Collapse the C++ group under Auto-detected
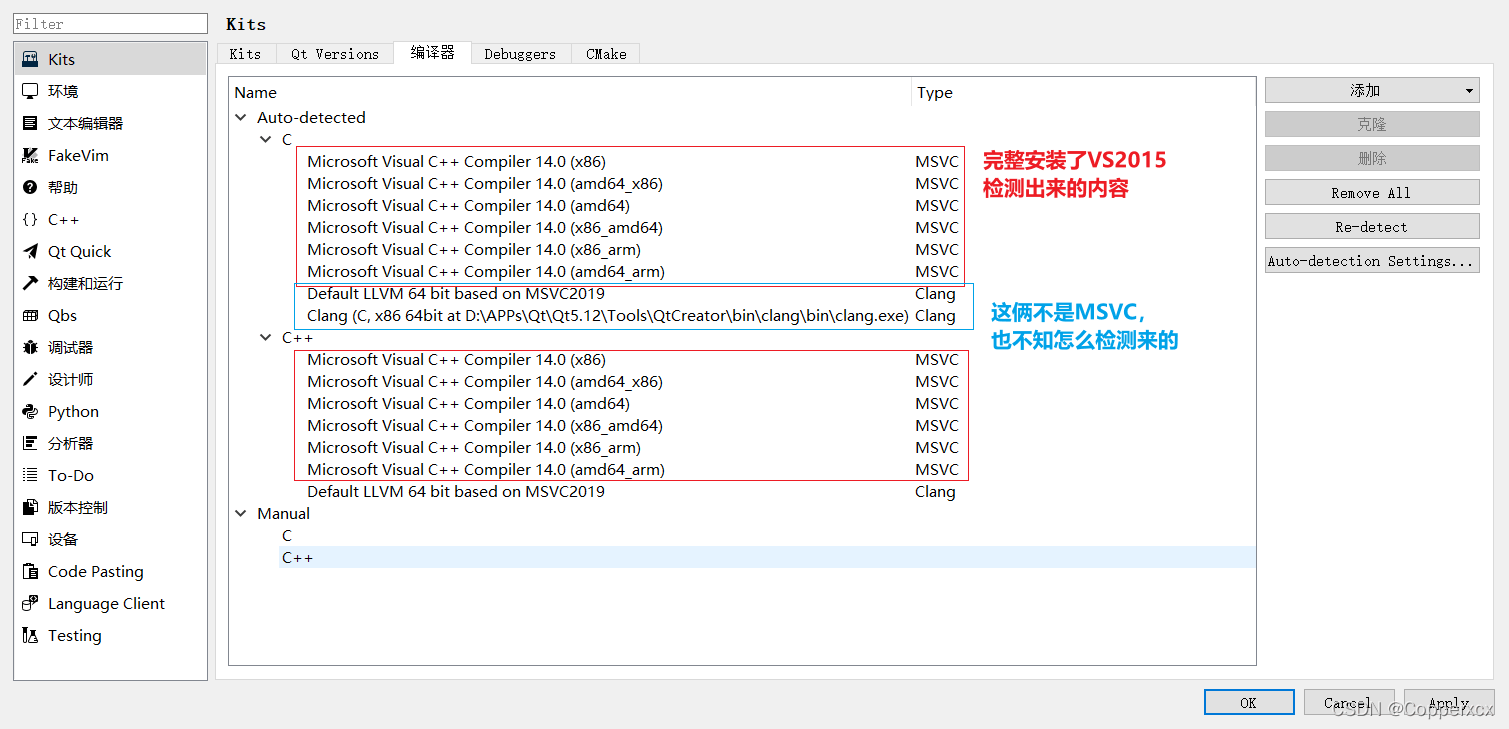 266,337
